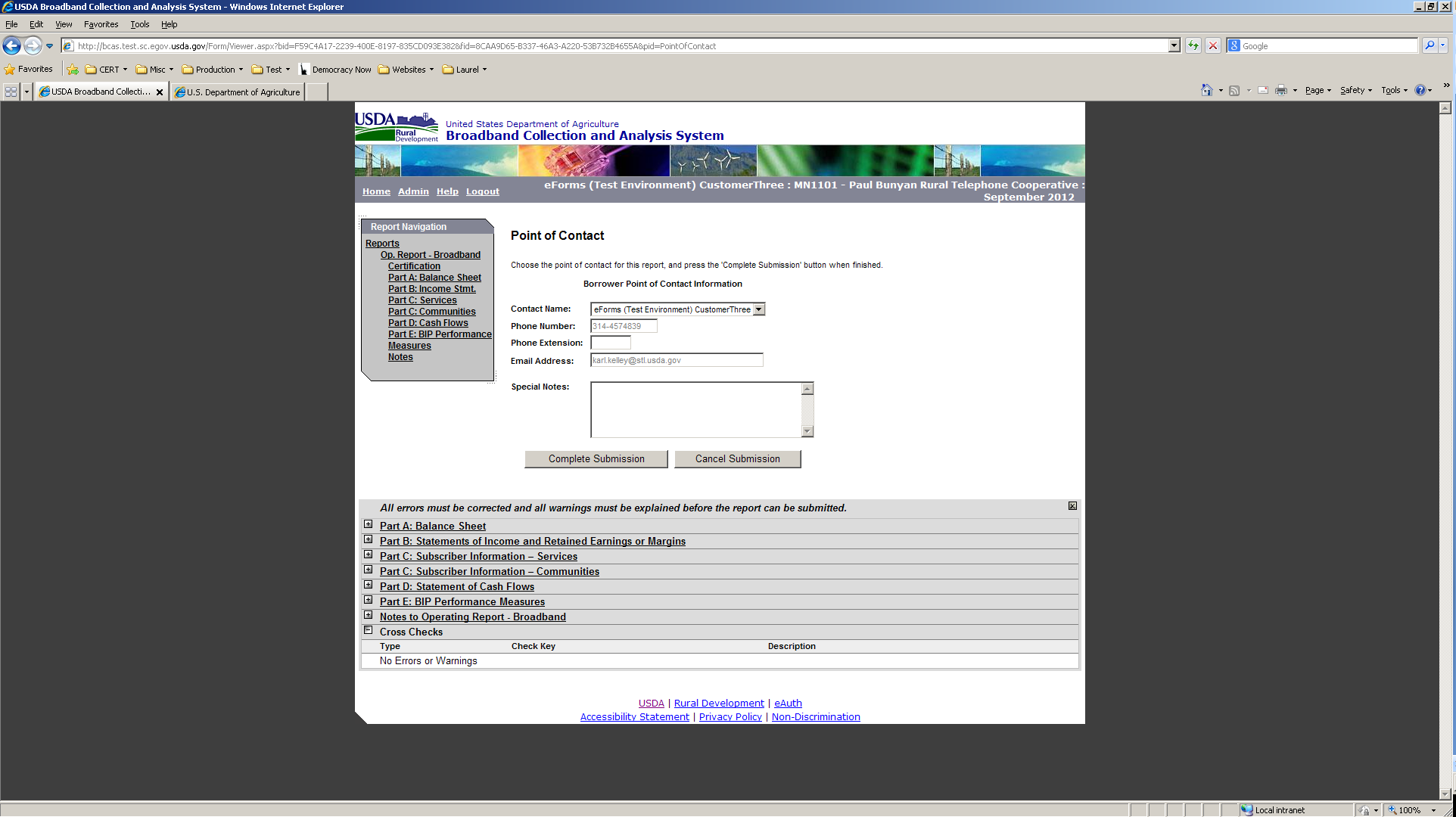1456x817 pixels.
Task: Collapse the Cross Checks section
Action: (x=369, y=630)
